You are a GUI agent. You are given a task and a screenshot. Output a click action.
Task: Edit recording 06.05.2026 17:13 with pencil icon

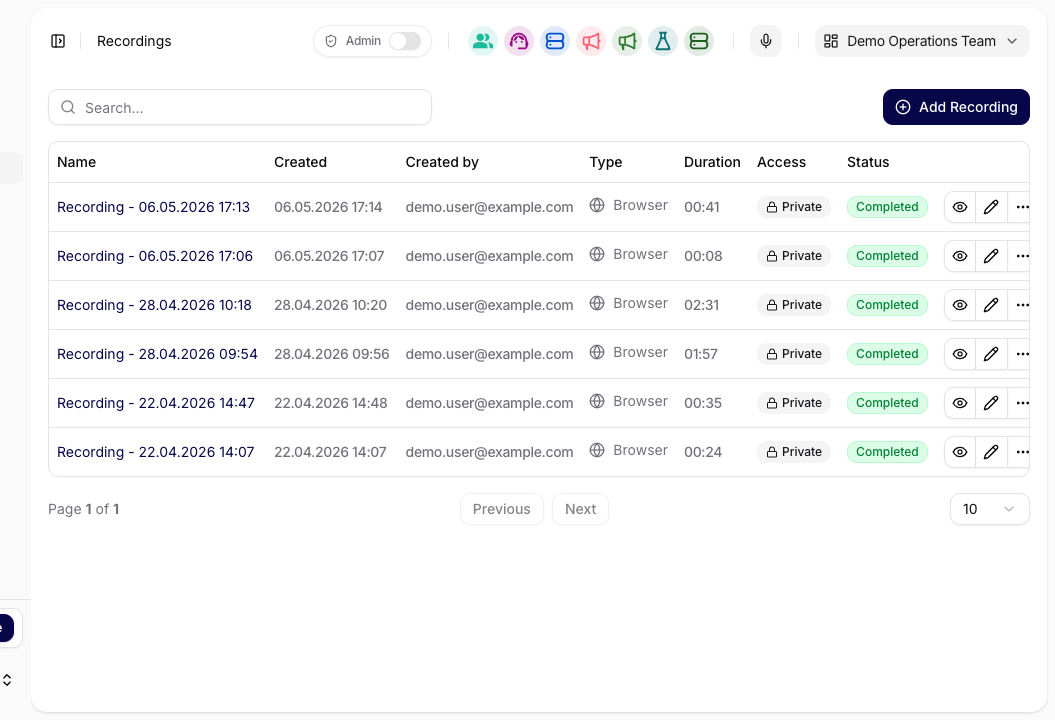991,207
